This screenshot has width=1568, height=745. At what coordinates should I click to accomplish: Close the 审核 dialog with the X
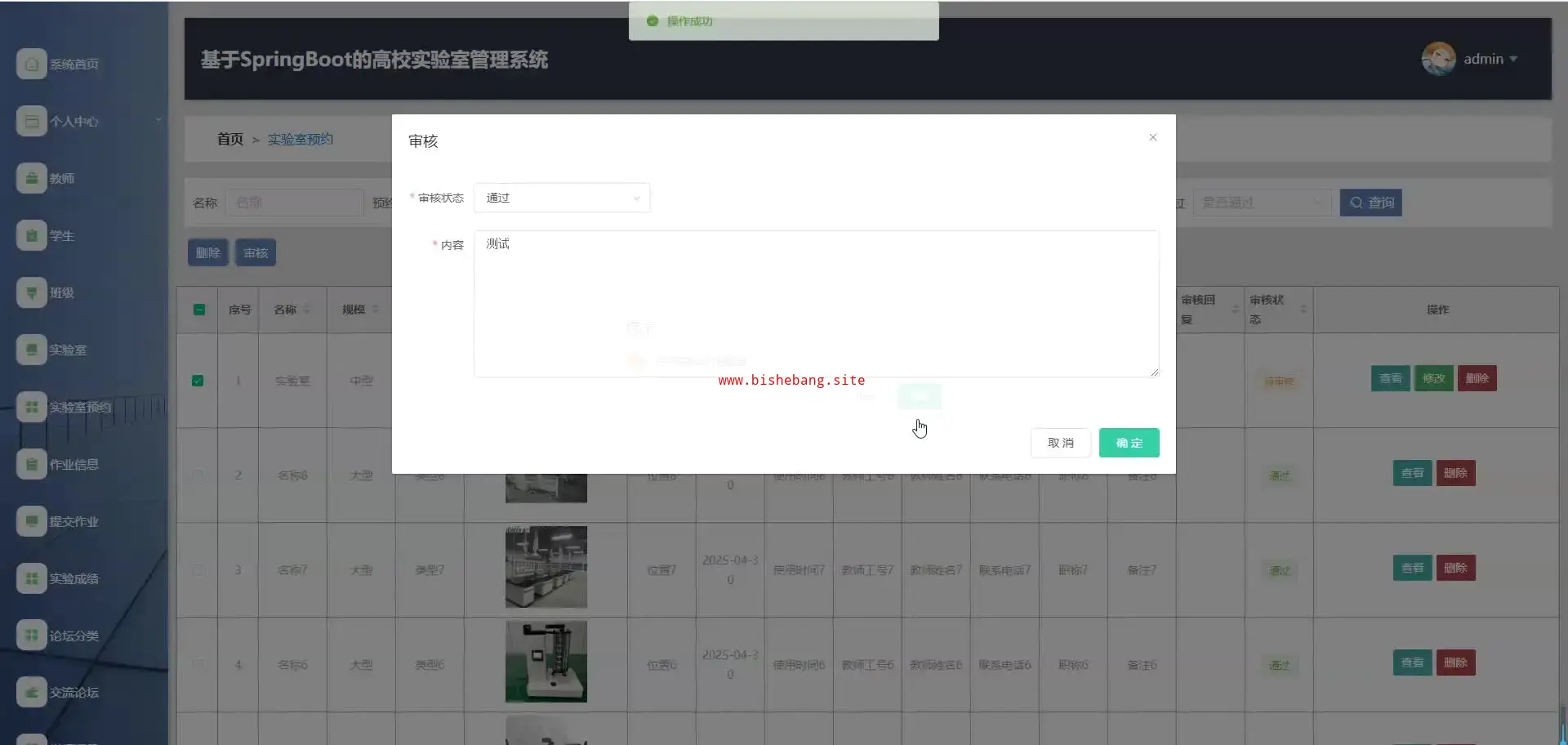(1153, 137)
